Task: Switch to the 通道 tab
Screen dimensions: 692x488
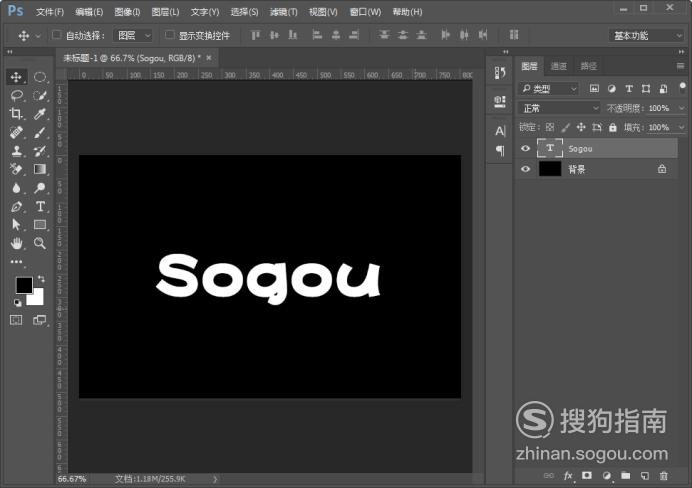Action: pyautogui.click(x=558, y=66)
